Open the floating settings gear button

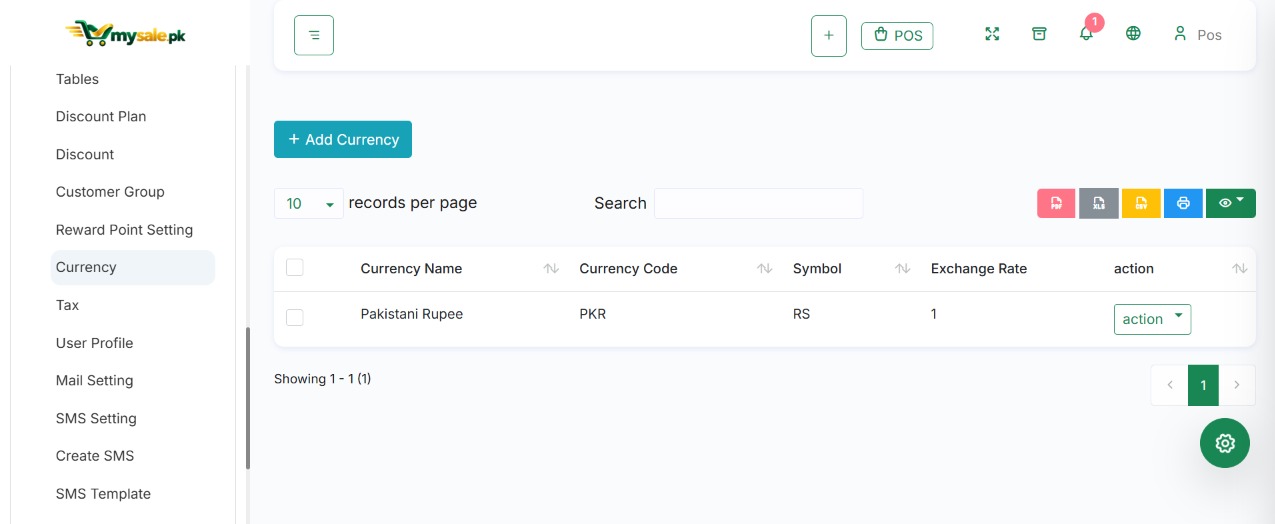1225,443
